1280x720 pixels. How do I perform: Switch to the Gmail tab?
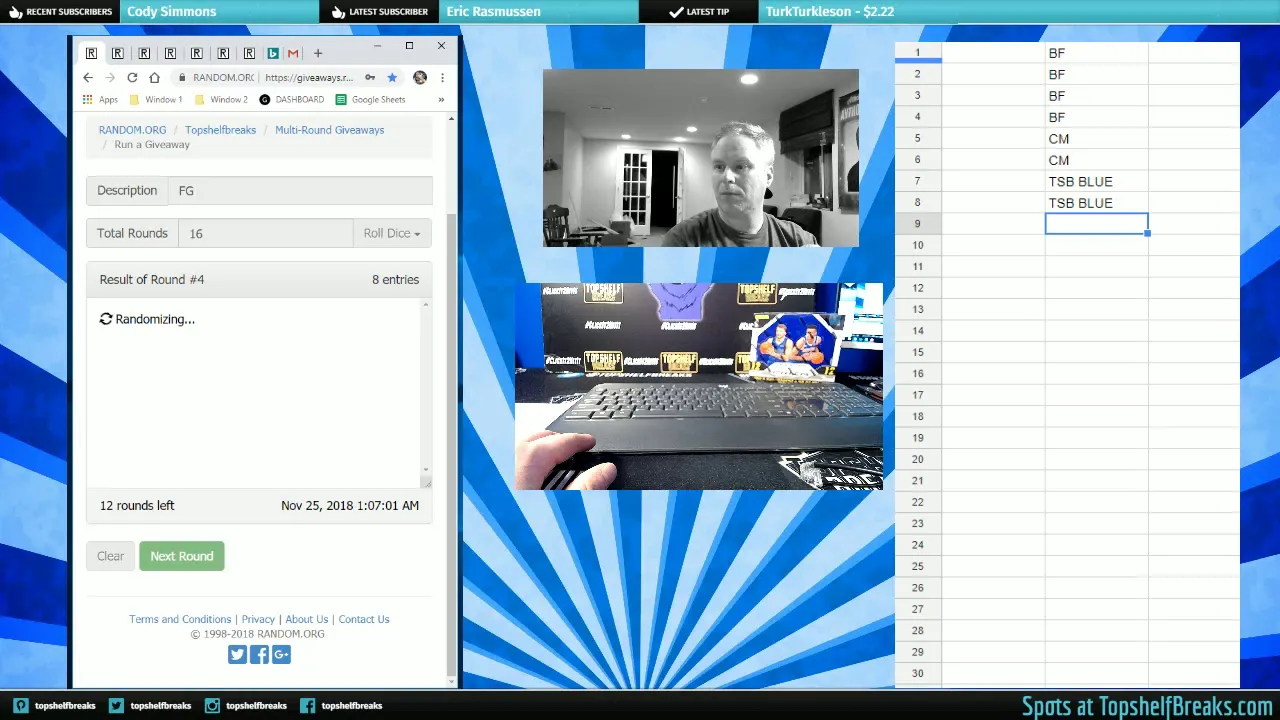pos(293,53)
